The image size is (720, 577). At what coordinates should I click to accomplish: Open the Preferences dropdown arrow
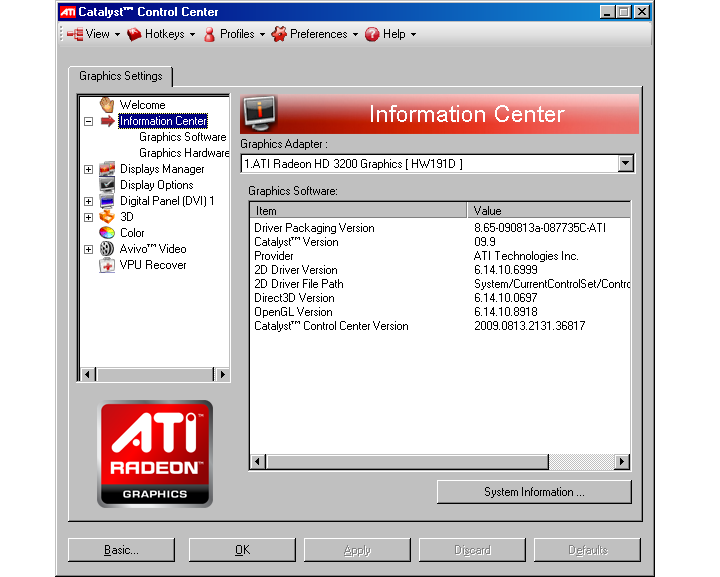click(x=355, y=34)
